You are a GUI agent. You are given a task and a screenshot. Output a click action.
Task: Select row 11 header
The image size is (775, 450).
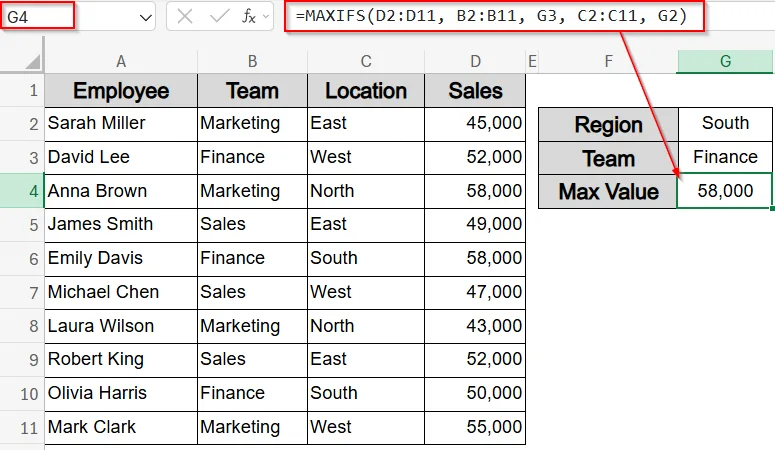22,427
